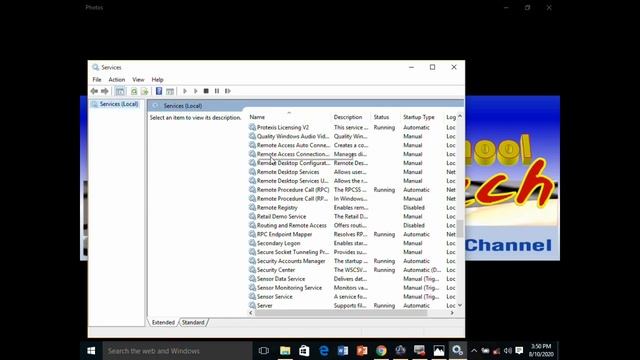Open Word from the taskbar
This screenshot has width=640, height=360.
(x=343, y=351)
